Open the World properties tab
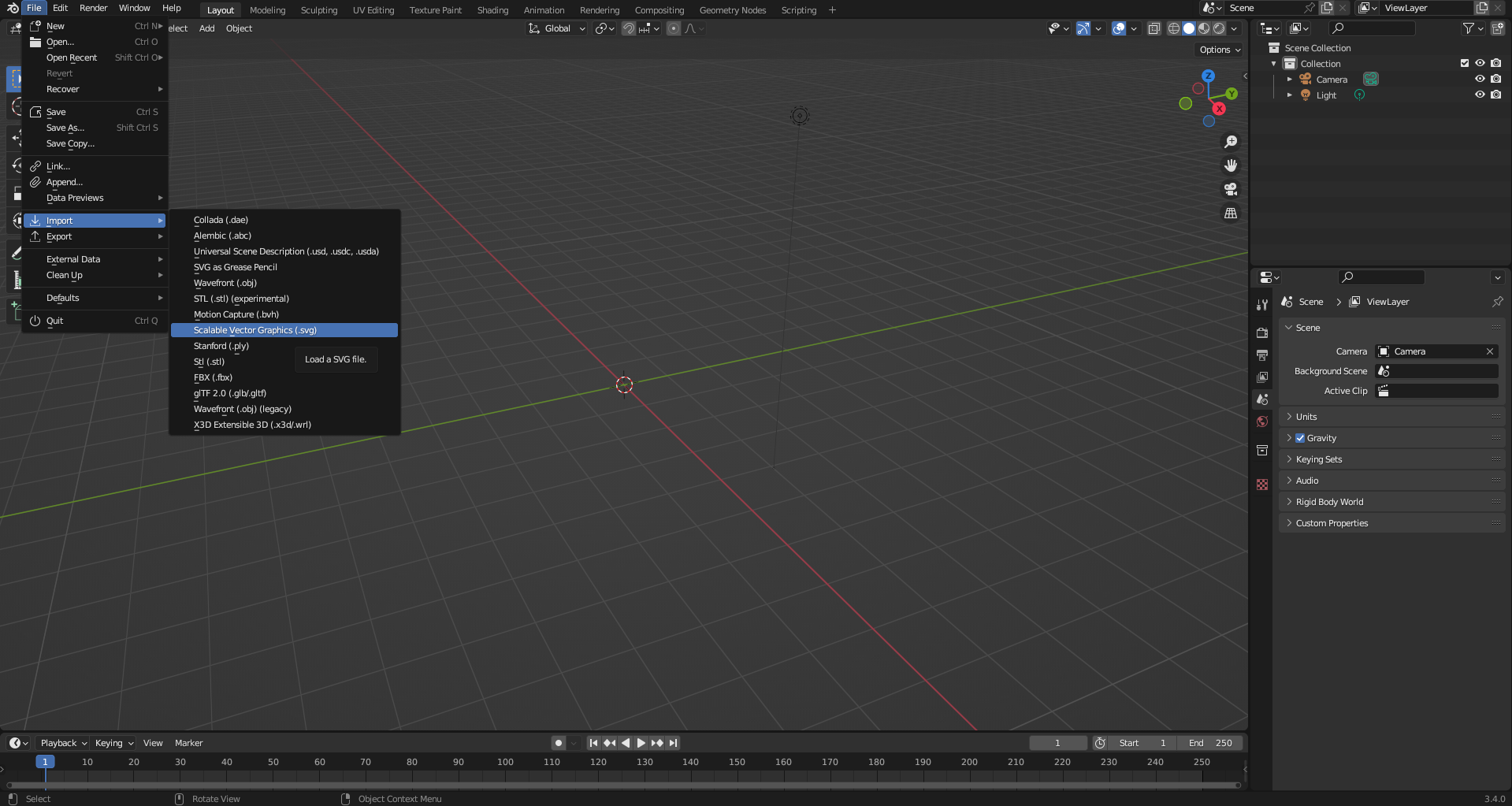The height and width of the screenshot is (806, 1512). click(x=1262, y=422)
